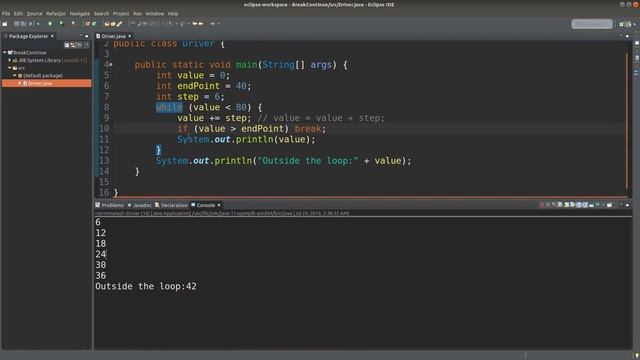
Task: Click the New file wizard toolbar icon
Action: pos(4,24)
